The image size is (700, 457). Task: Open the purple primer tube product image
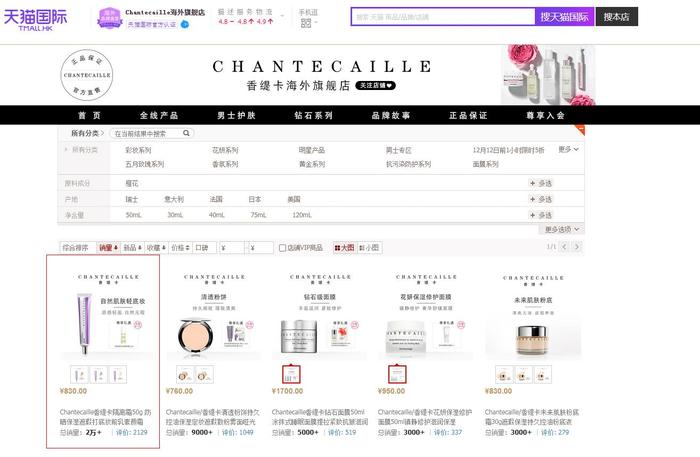click(x=108, y=313)
